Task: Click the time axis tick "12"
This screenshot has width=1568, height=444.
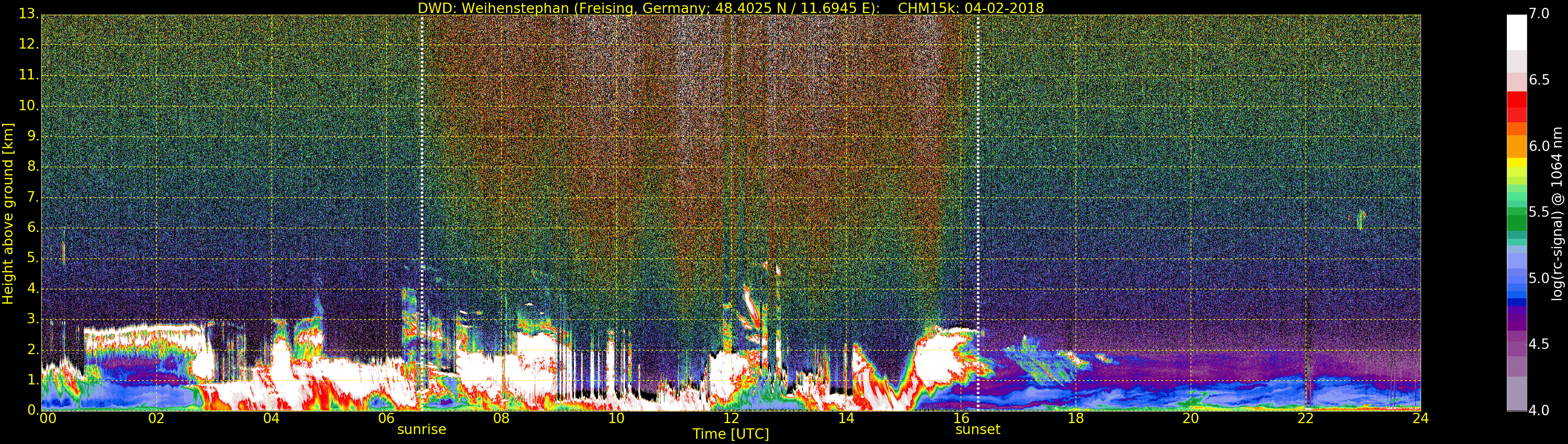Action: tap(731, 418)
